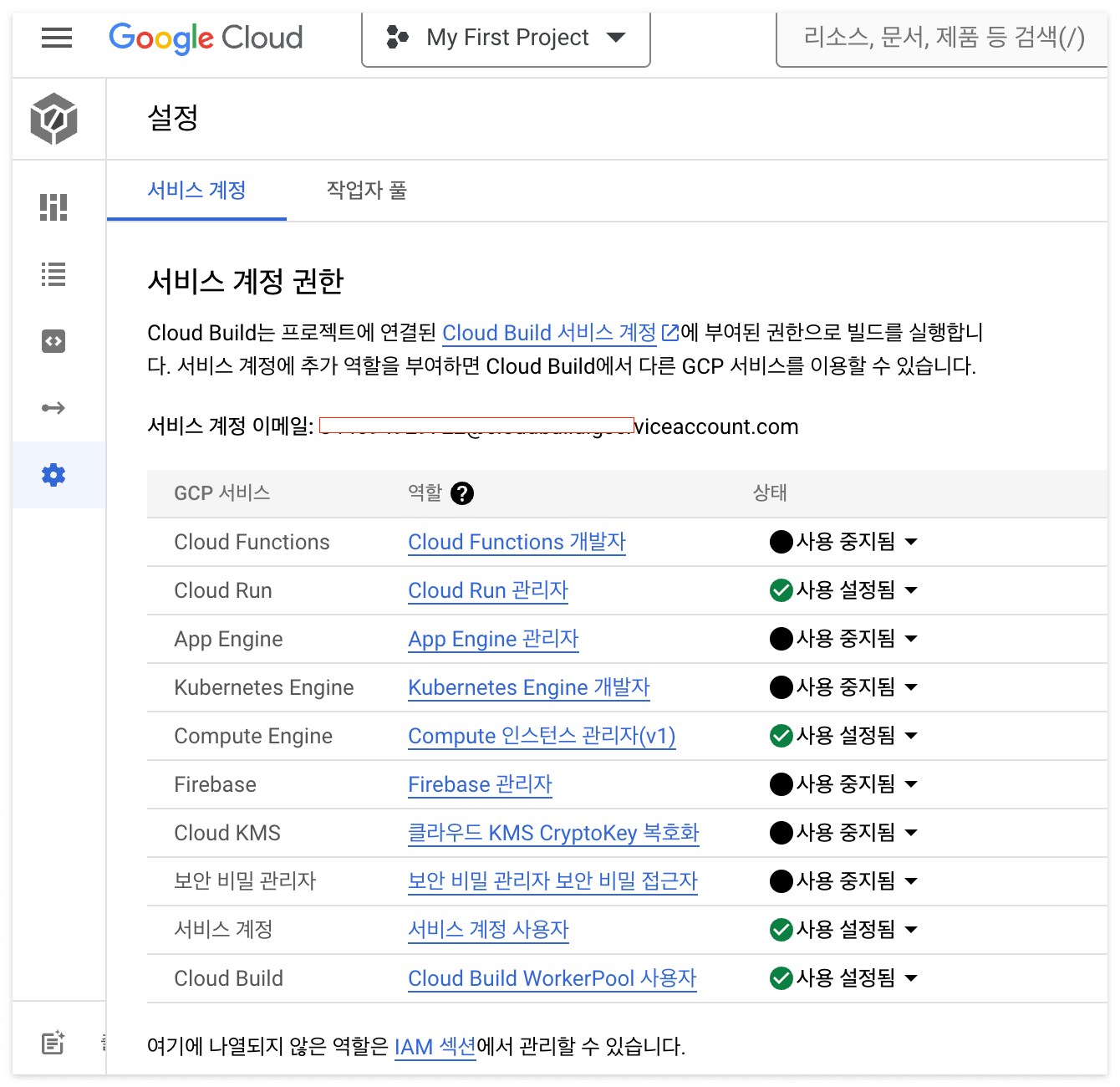Select the settings gear sidebar icon
Viewport: 1120px width, 1087px height.
[x=53, y=475]
